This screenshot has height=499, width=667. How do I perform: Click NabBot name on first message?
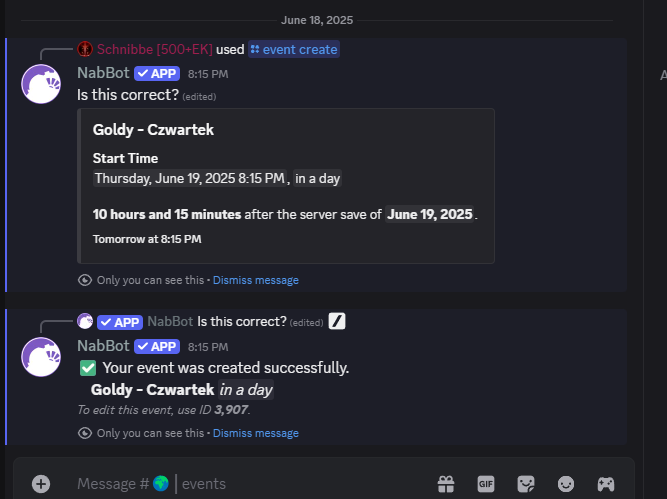tap(103, 73)
